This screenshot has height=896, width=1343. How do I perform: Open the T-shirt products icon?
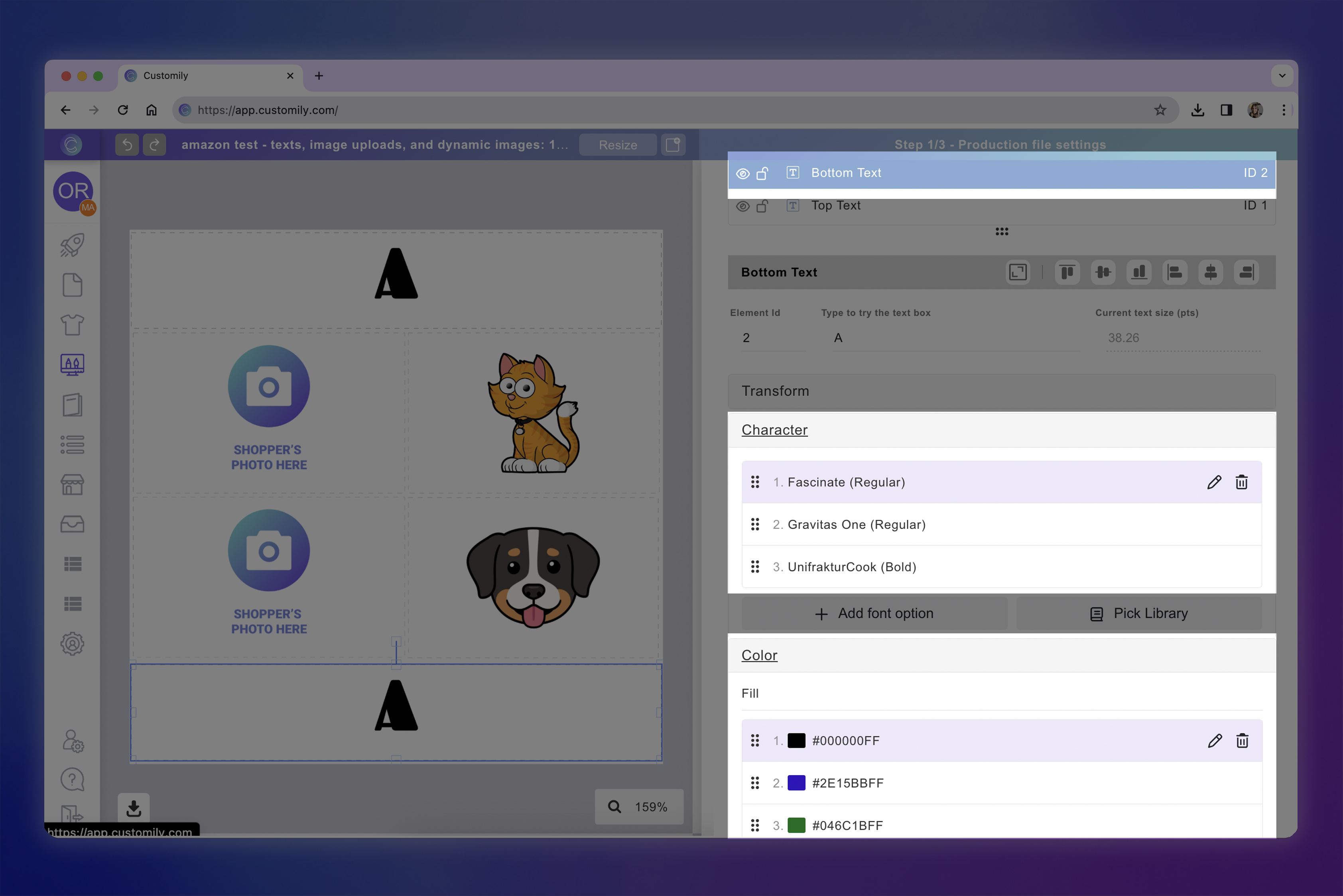coord(72,324)
